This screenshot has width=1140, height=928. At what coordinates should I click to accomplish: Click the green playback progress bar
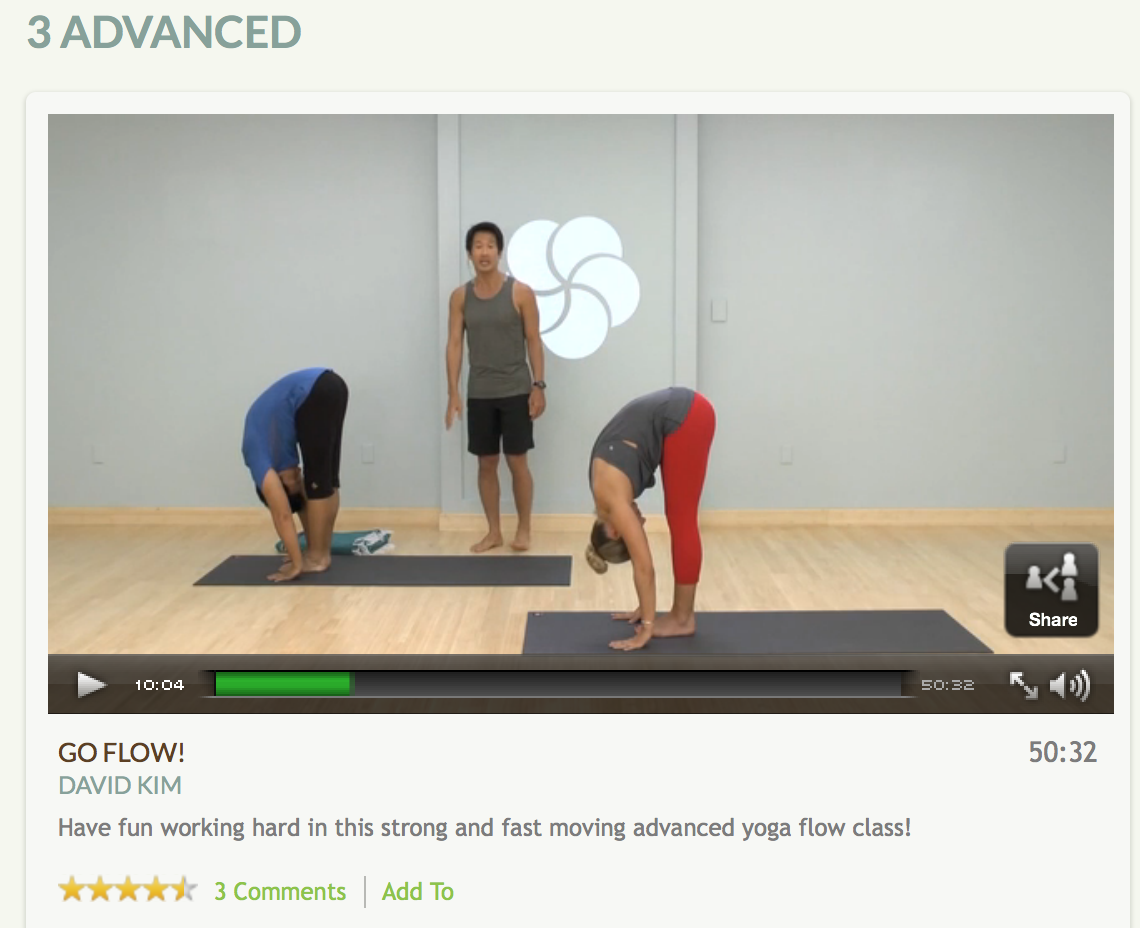(x=284, y=684)
